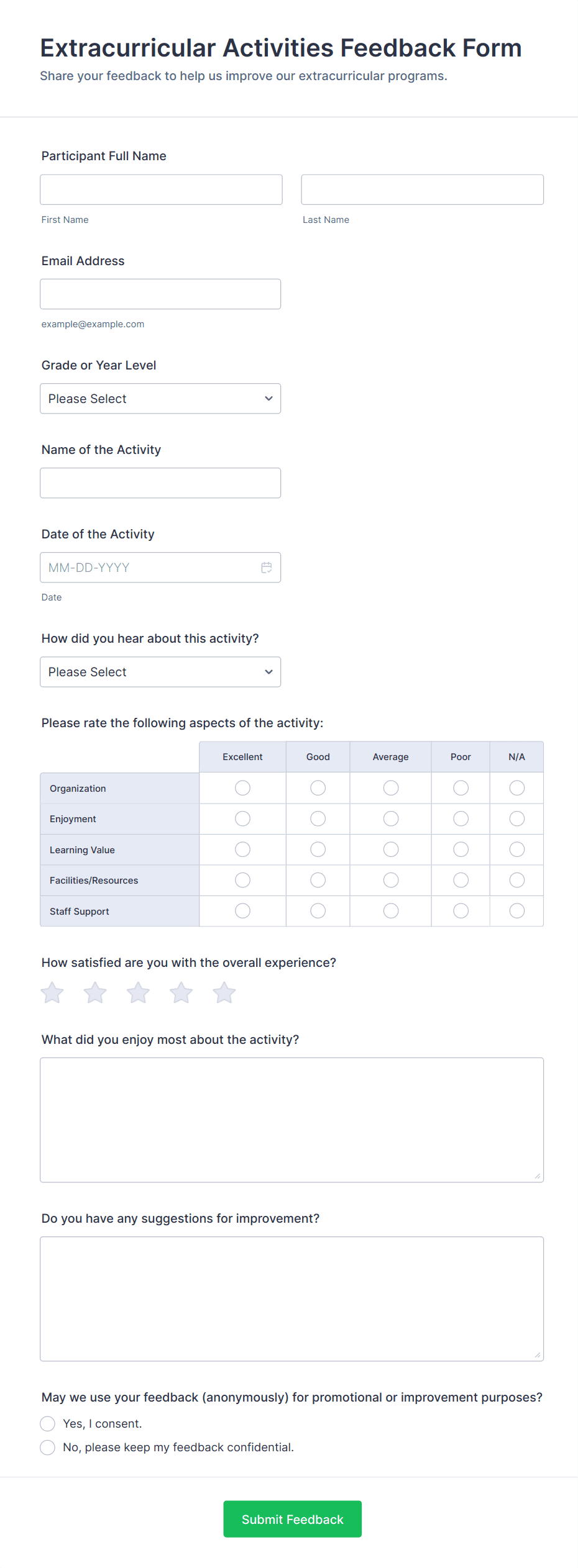Open the Grade or Year Level dropdown
This screenshot has width=578, height=1568.
[x=160, y=398]
